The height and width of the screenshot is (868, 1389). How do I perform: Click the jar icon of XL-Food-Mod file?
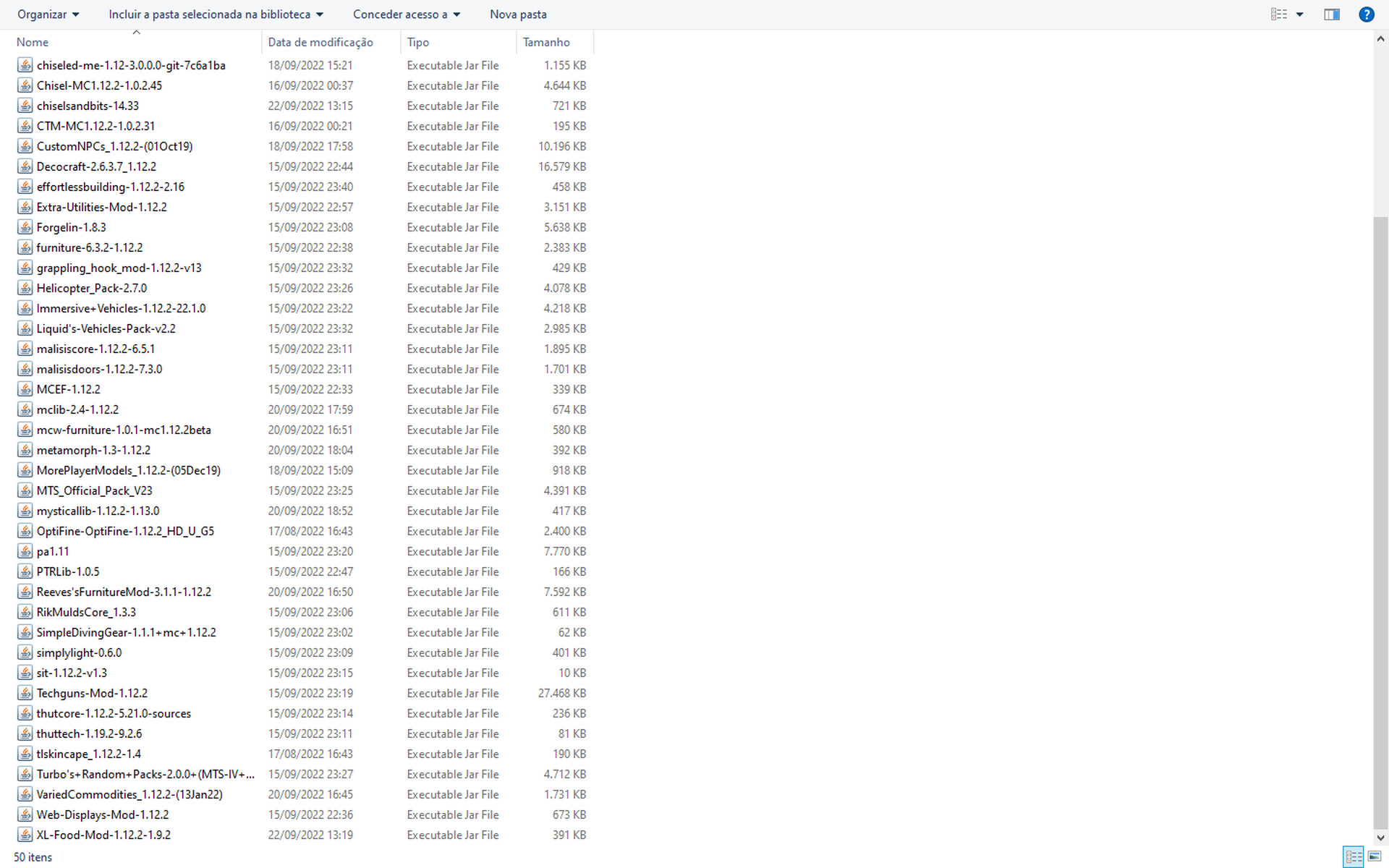(25, 835)
